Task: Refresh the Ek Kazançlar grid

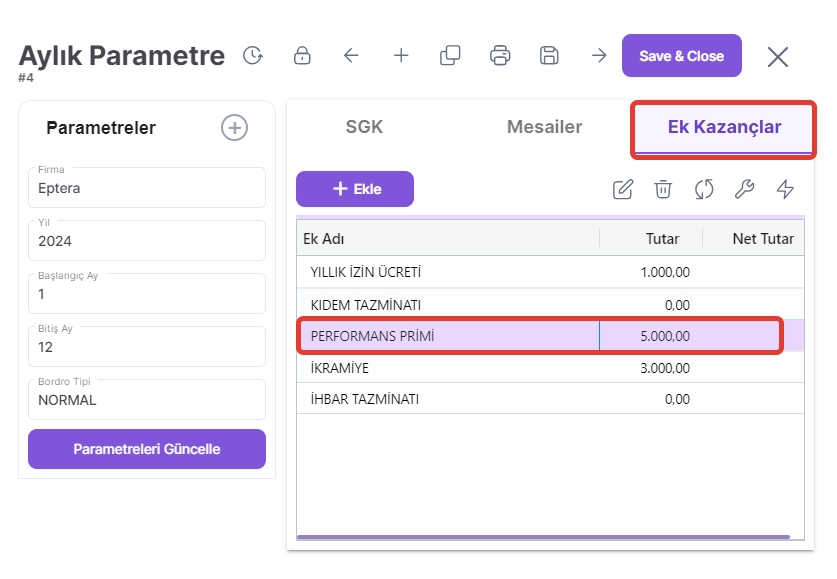Action: 704,189
